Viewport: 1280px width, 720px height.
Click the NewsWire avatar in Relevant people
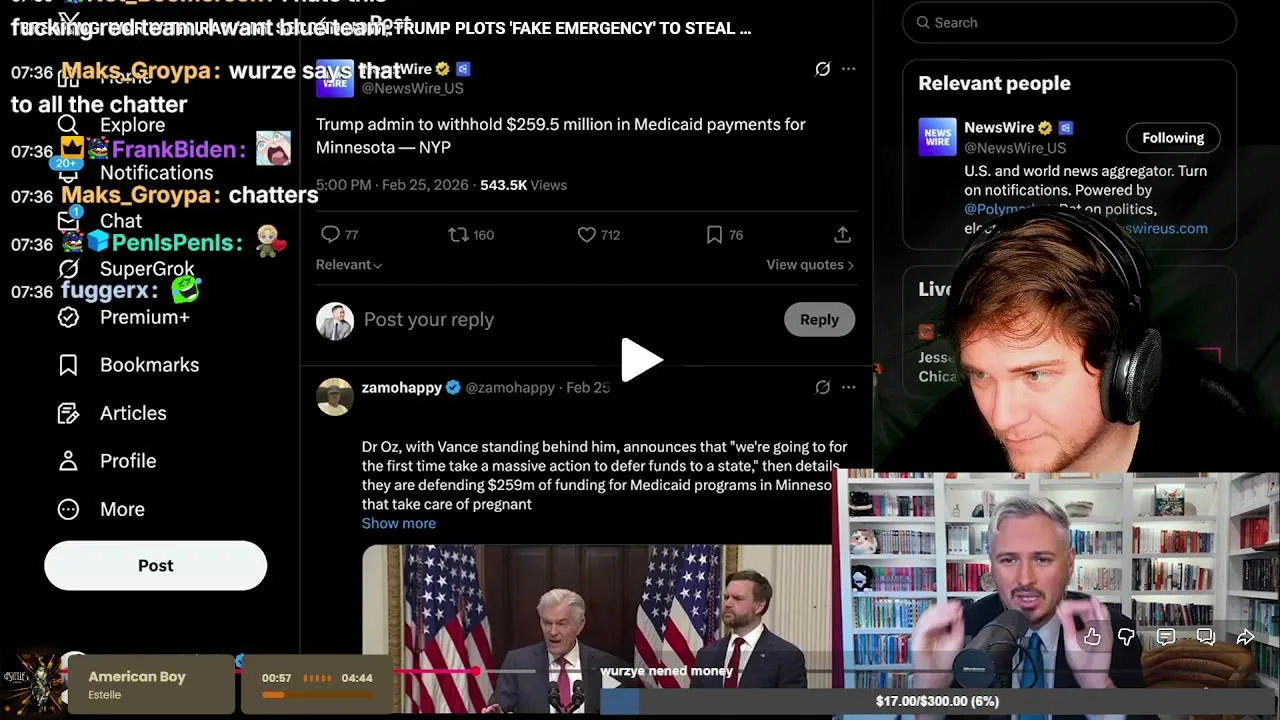(x=937, y=137)
